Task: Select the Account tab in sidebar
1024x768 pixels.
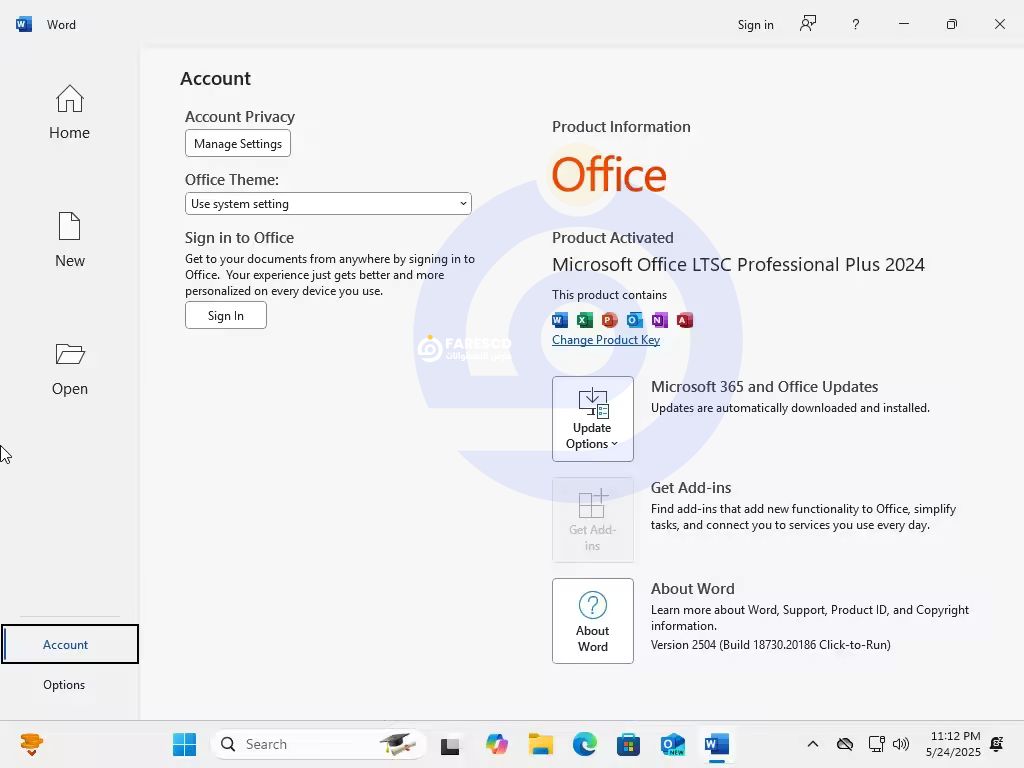Action: click(70, 644)
